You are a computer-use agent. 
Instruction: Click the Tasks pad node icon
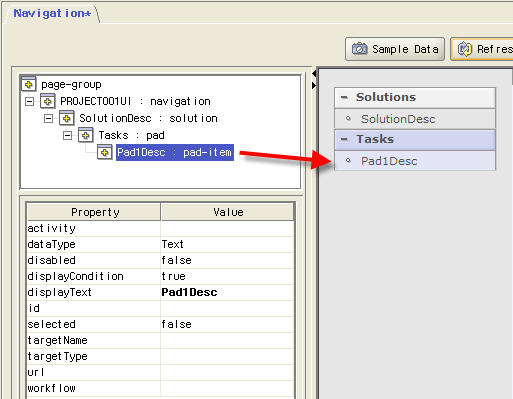pyautogui.click(x=85, y=135)
